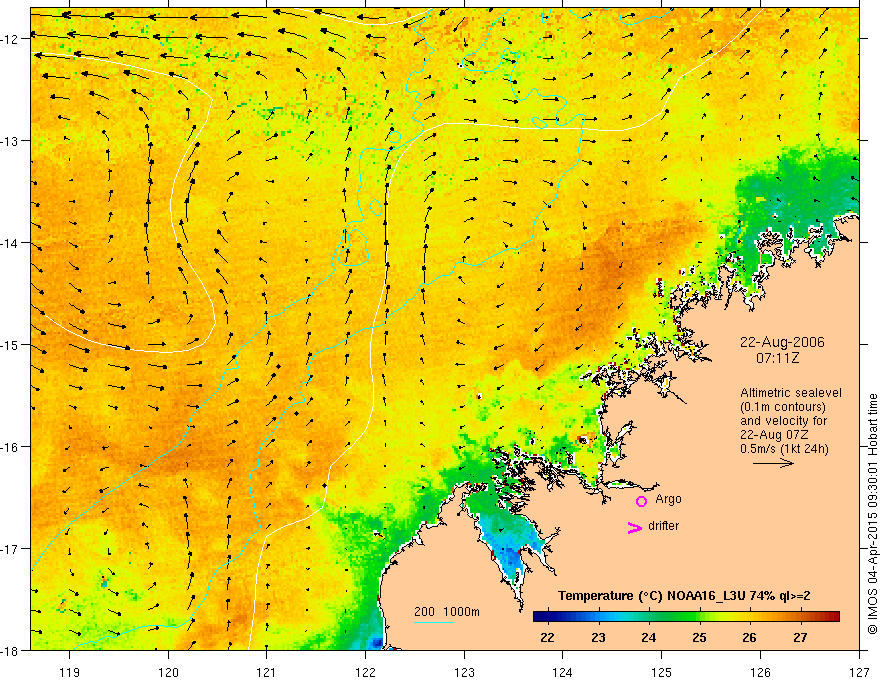Click latitude axis label -14
880x680 pixels.
point(11,243)
